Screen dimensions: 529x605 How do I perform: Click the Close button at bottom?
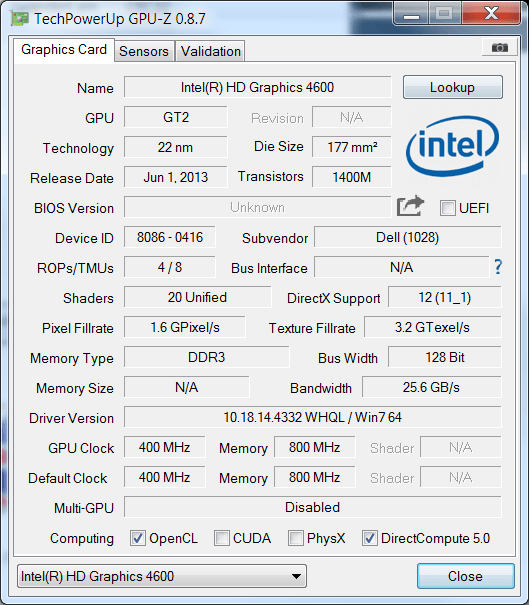[x=465, y=576]
